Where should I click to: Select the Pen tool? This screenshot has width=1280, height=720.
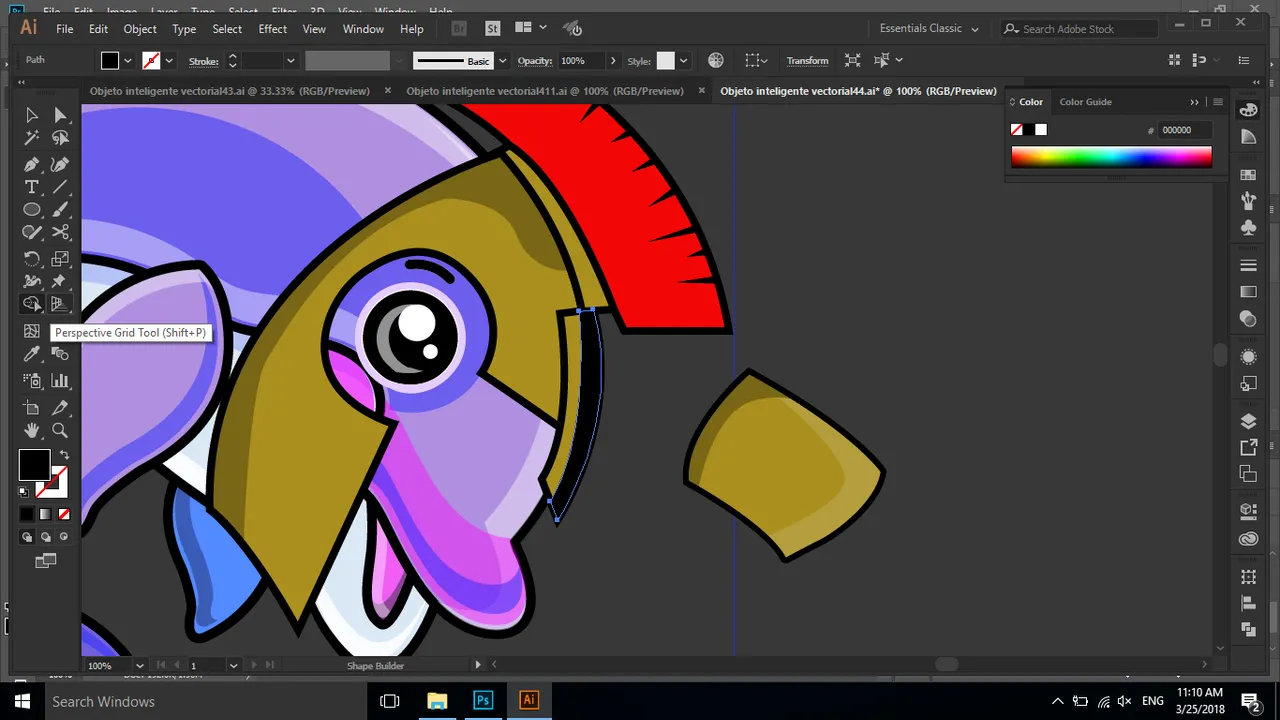pos(32,164)
